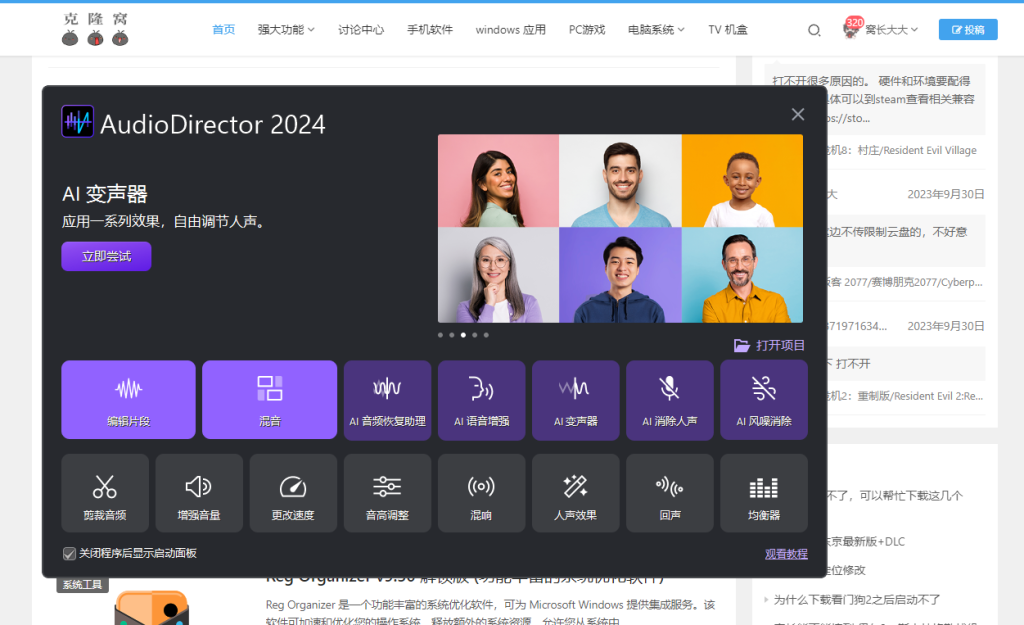The image size is (1024, 625).
Task: Open TV 机盒 navigation item
Action: [x=728, y=29]
